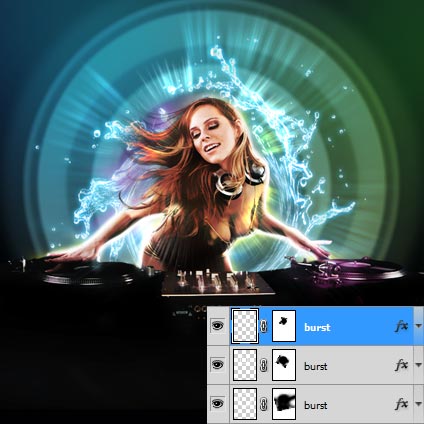
Task: Click the fx effects icon on middle burst layer
Action: coord(402,365)
